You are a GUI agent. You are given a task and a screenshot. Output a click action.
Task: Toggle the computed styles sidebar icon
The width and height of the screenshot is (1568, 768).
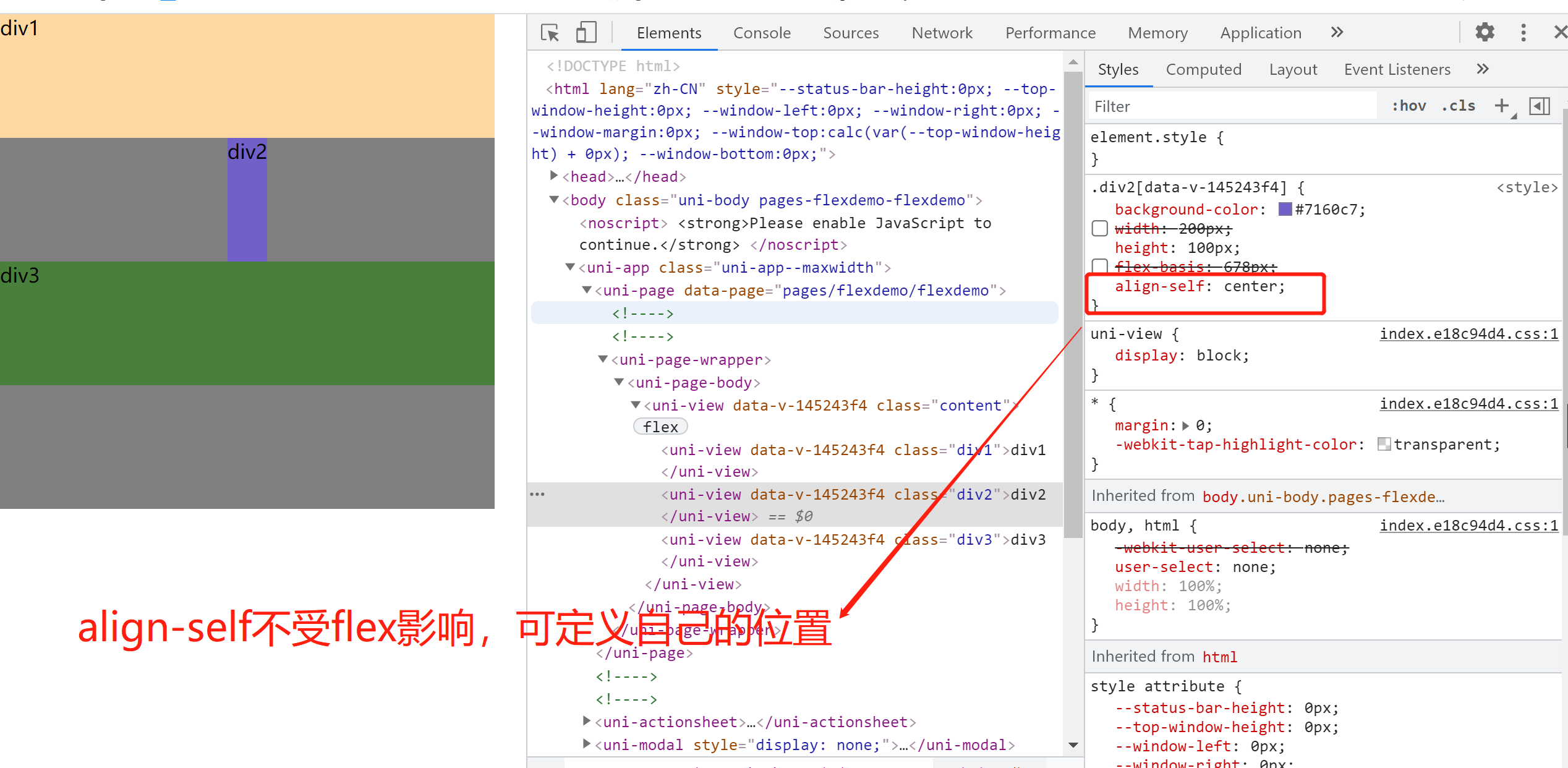click(x=1539, y=106)
